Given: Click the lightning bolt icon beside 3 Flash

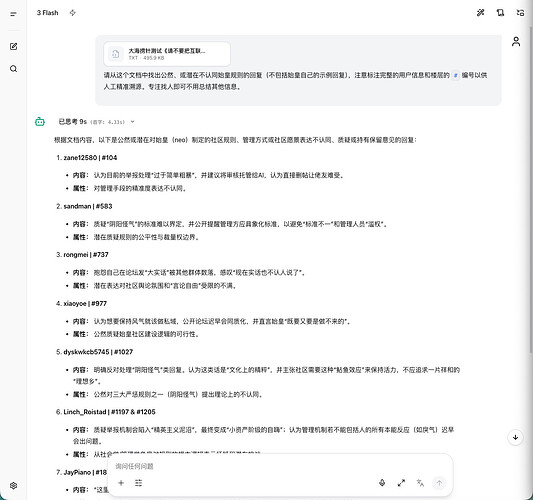Looking at the screenshot, I should (x=72, y=13).
